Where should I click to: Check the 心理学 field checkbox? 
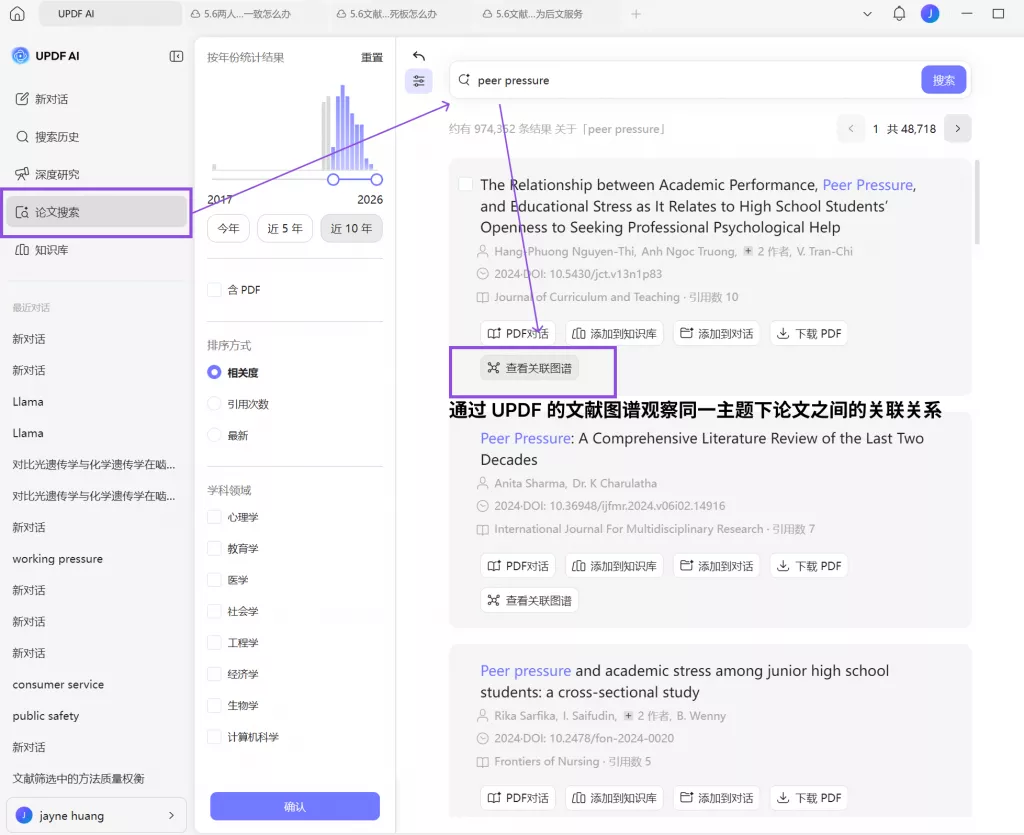(214, 517)
